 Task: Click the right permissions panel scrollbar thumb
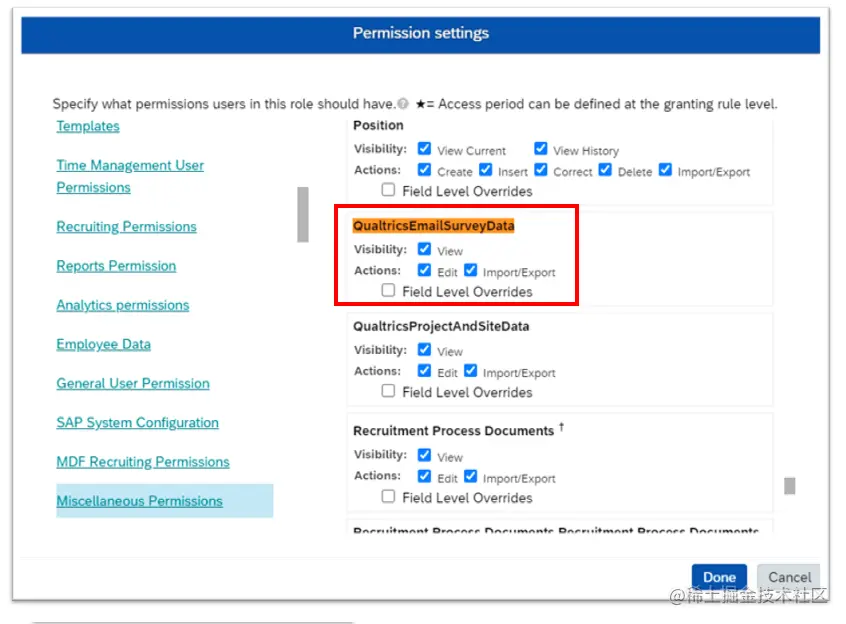click(x=789, y=486)
